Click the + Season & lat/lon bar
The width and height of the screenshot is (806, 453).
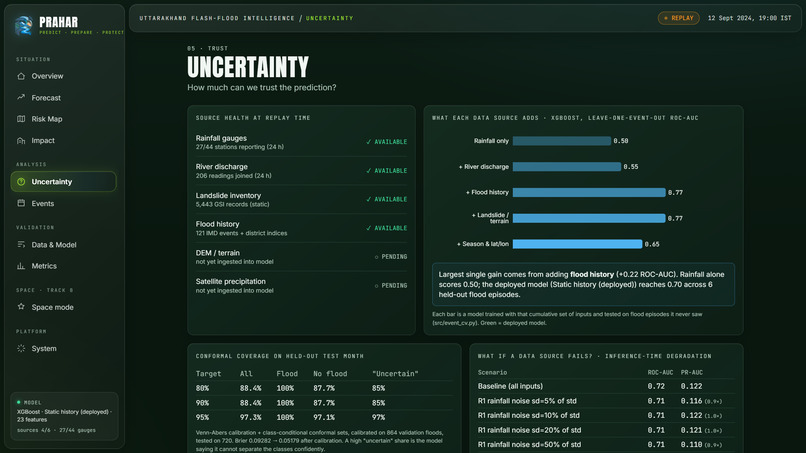pos(577,244)
